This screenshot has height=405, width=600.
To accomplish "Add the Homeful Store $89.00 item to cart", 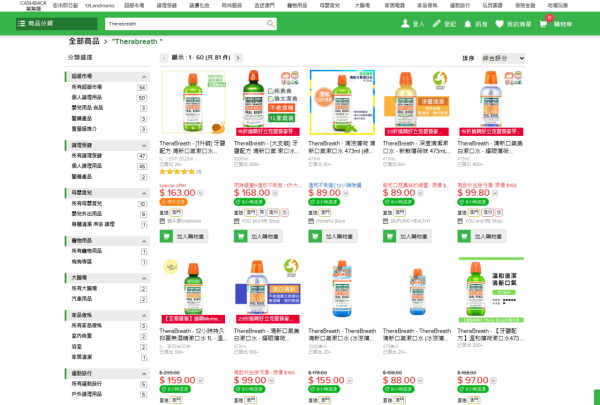I will (x=333, y=236).
